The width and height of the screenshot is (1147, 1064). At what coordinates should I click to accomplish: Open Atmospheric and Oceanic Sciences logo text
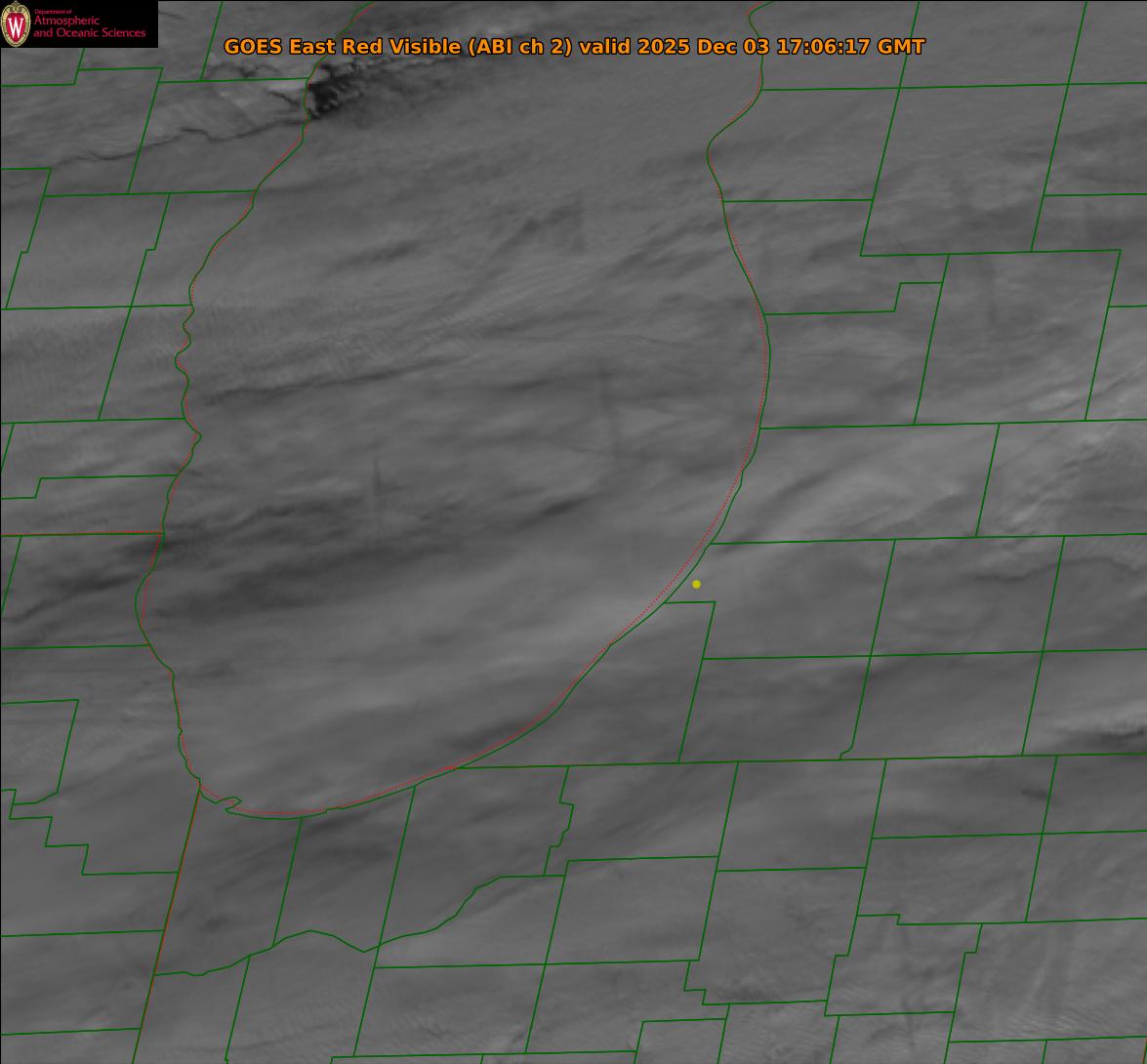click(89, 27)
